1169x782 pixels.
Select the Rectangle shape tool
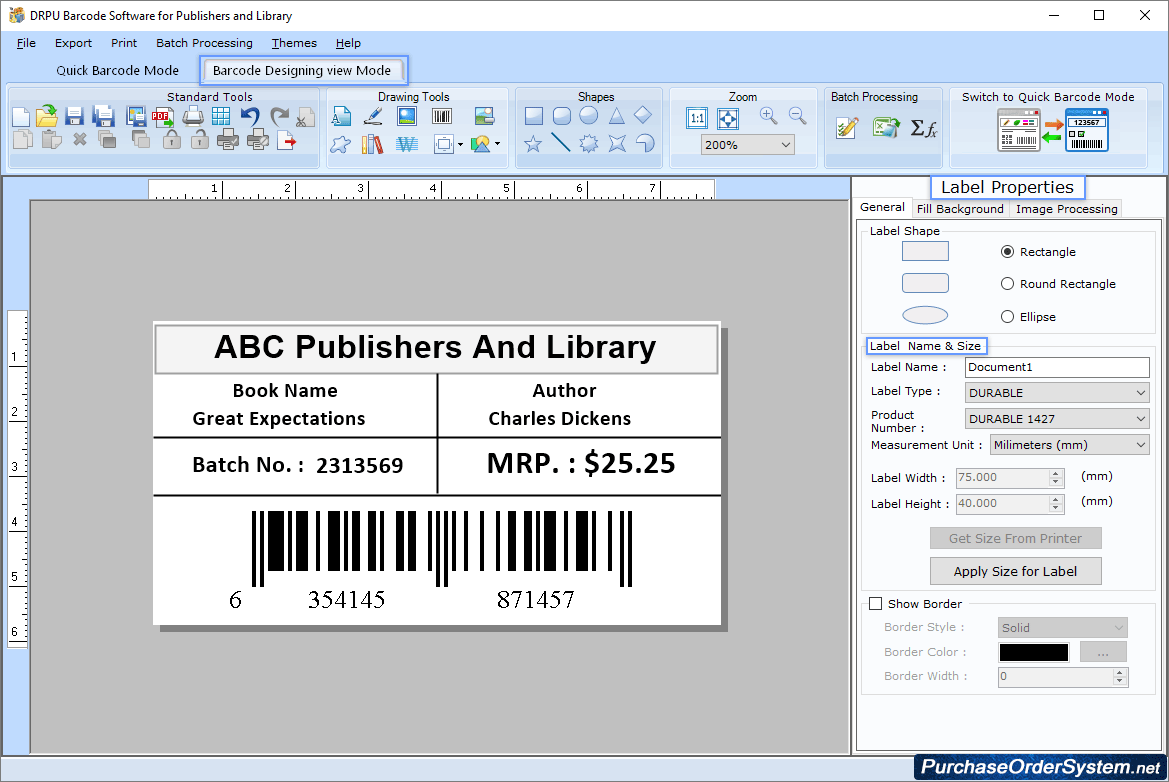pos(533,116)
